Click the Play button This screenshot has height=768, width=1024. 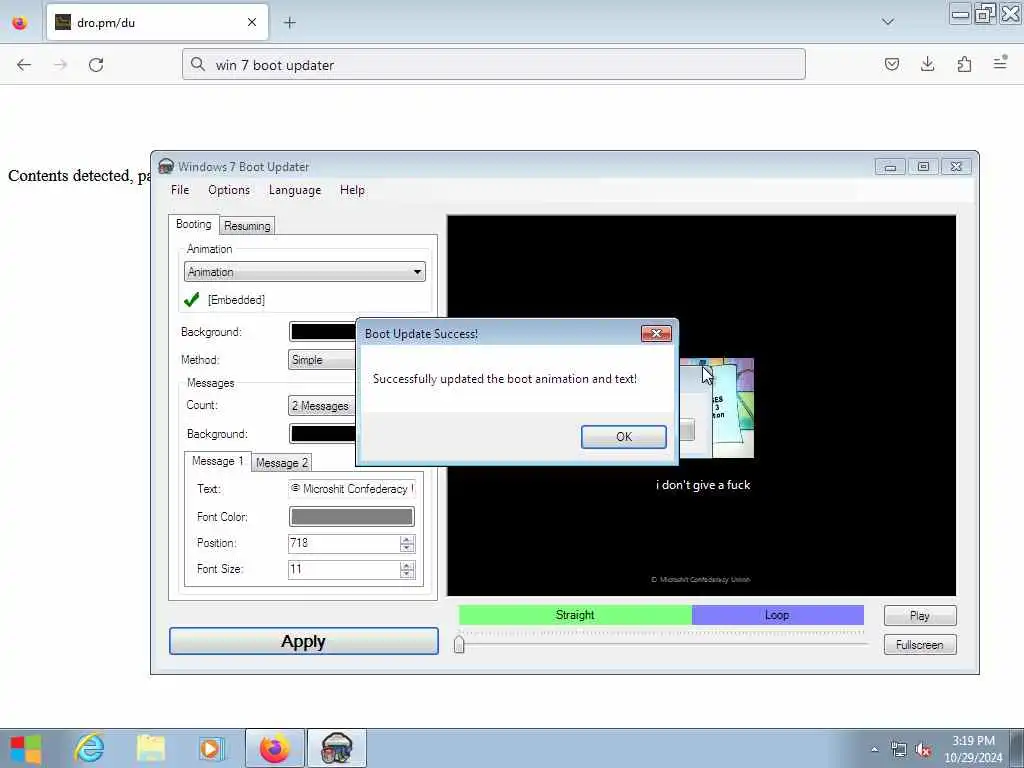[920, 616]
